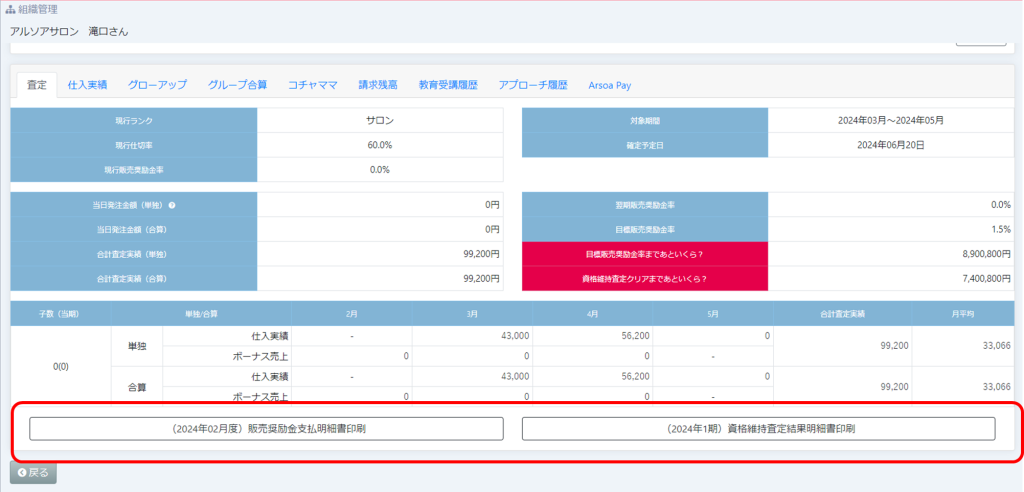Switch to the 仕入実績 tab
Image resolution: width=1024 pixels, height=492 pixels.
(x=87, y=85)
